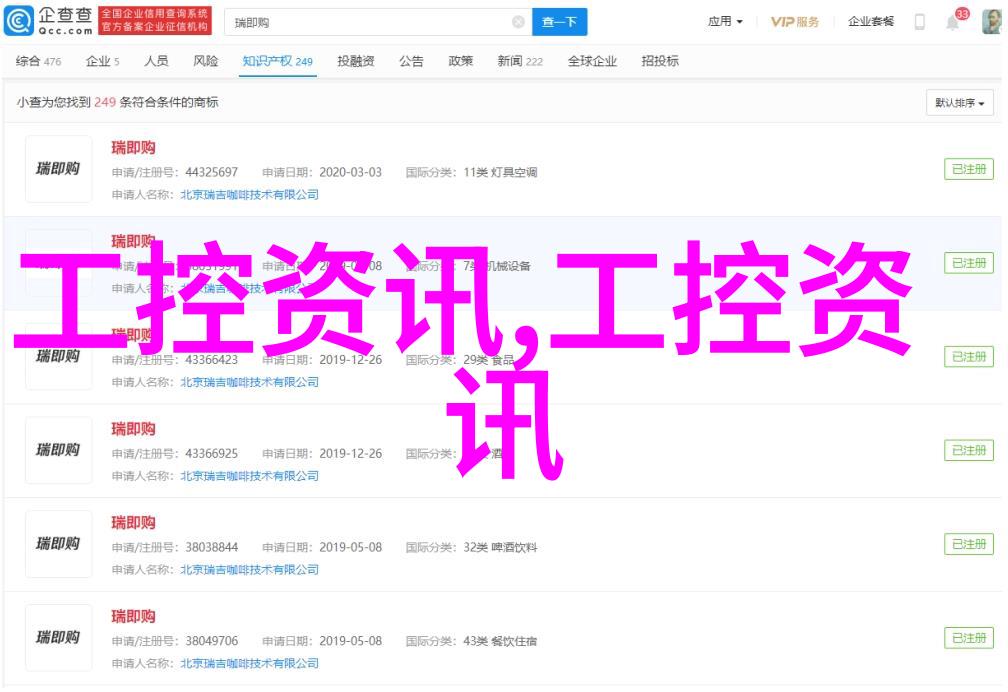Open 企业套餐 link
The height and width of the screenshot is (692, 1008).
click(871, 21)
